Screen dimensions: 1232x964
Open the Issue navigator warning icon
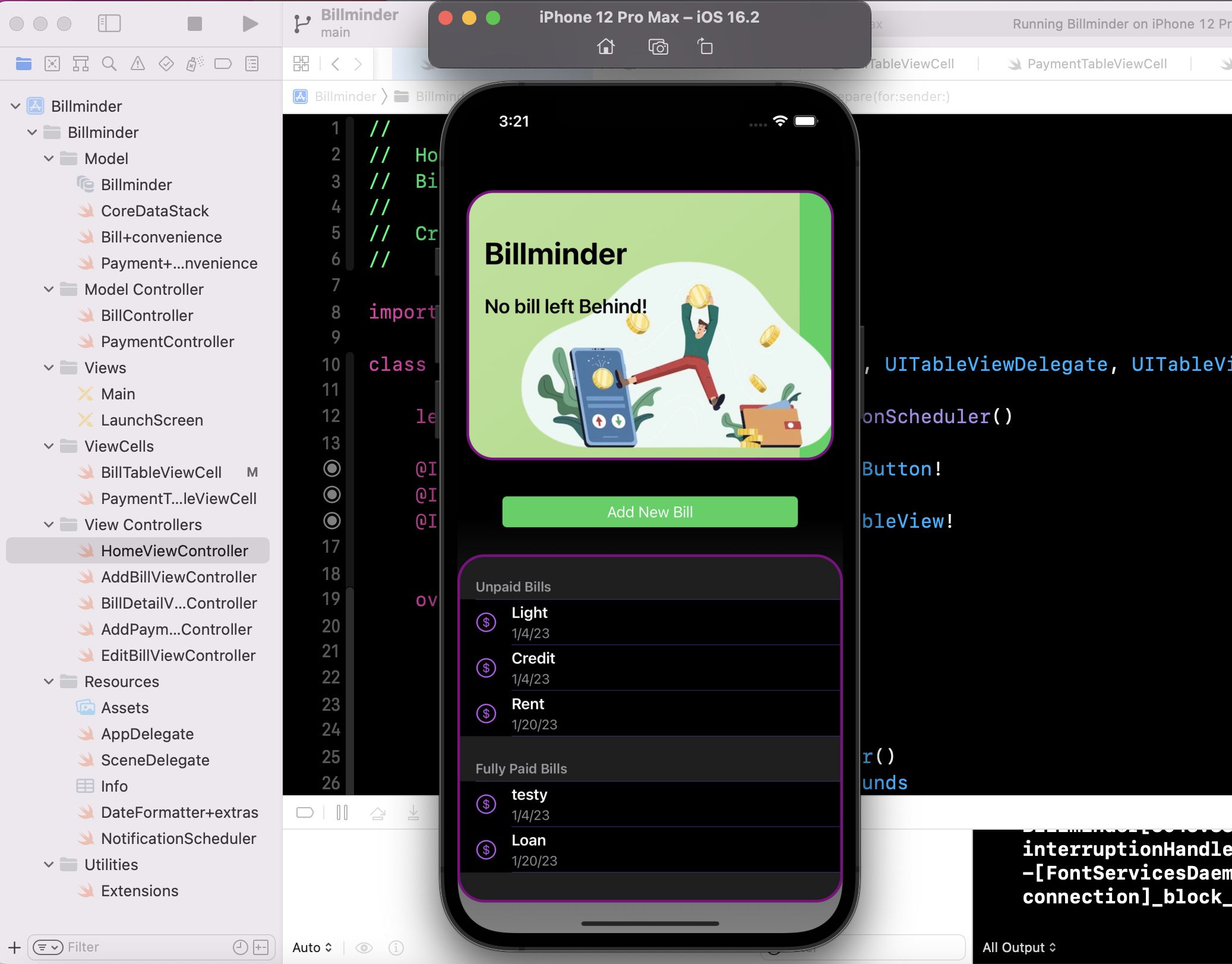[138, 64]
